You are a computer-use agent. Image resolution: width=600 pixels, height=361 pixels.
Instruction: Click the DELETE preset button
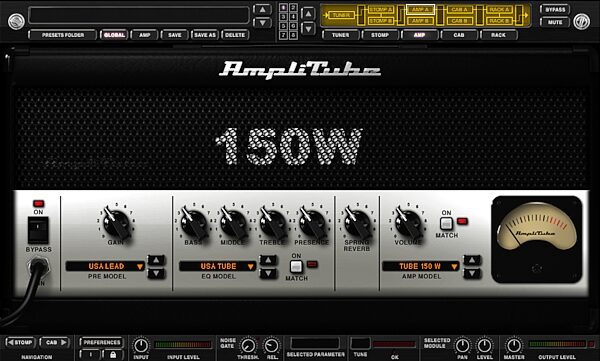pos(235,35)
